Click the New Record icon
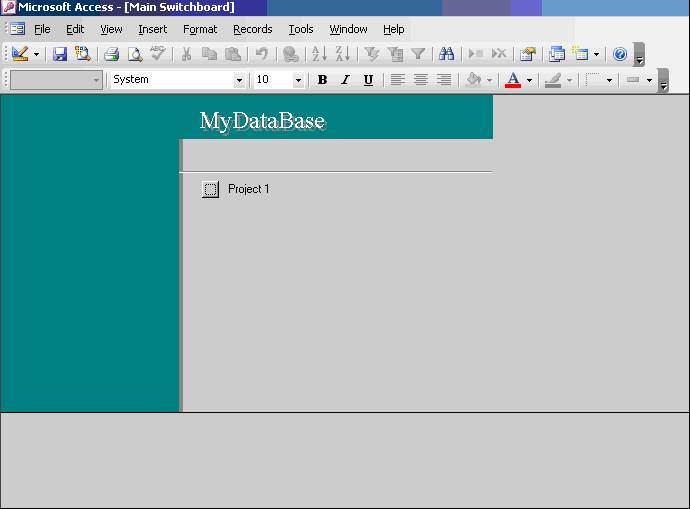Image resolution: width=690 pixels, height=509 pixels. pos(476,54)
